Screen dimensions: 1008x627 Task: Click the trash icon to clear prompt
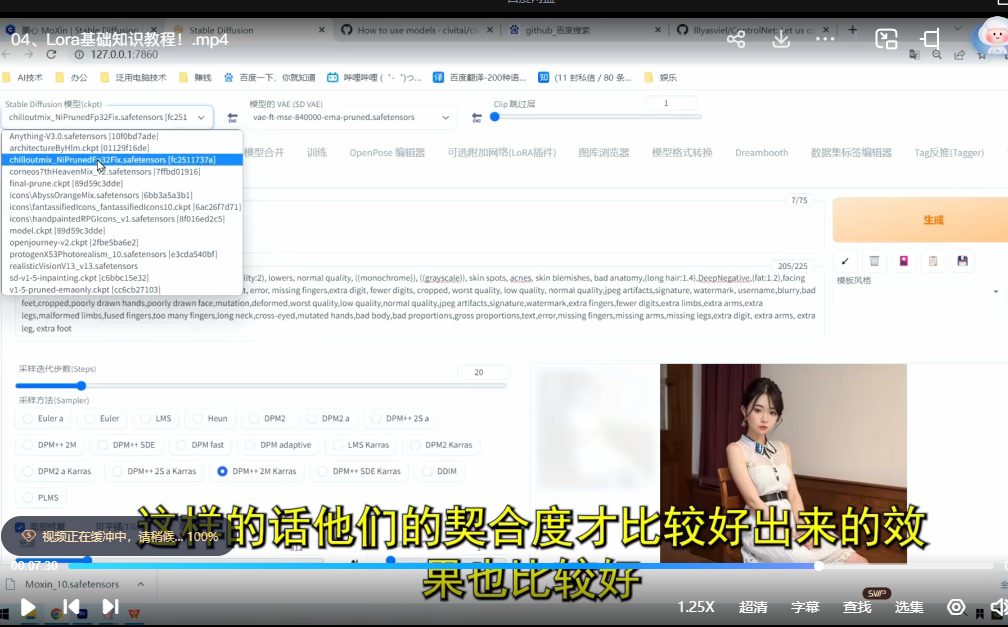tap(874, 261)
